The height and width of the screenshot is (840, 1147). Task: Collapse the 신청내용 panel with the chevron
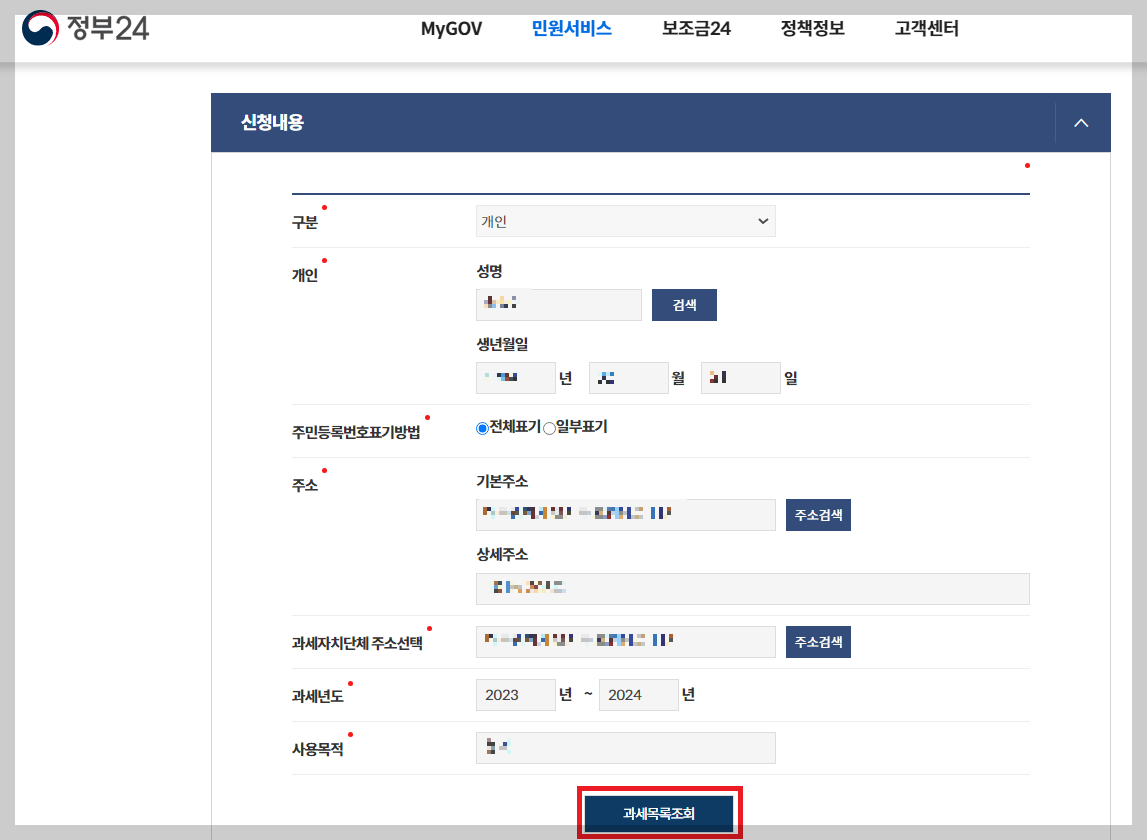click(1080, 122)
